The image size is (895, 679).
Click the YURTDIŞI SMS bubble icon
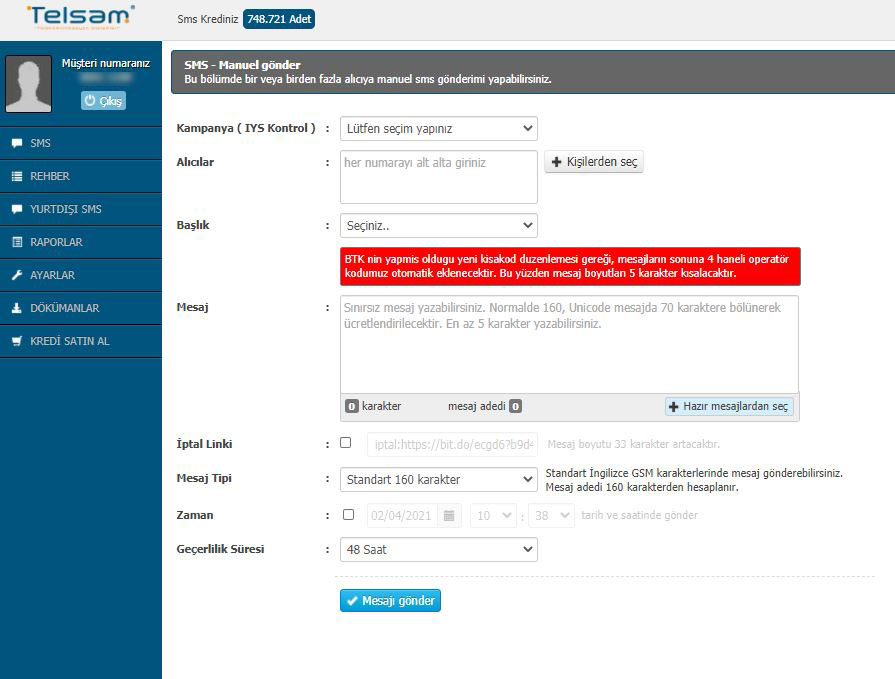17,209
